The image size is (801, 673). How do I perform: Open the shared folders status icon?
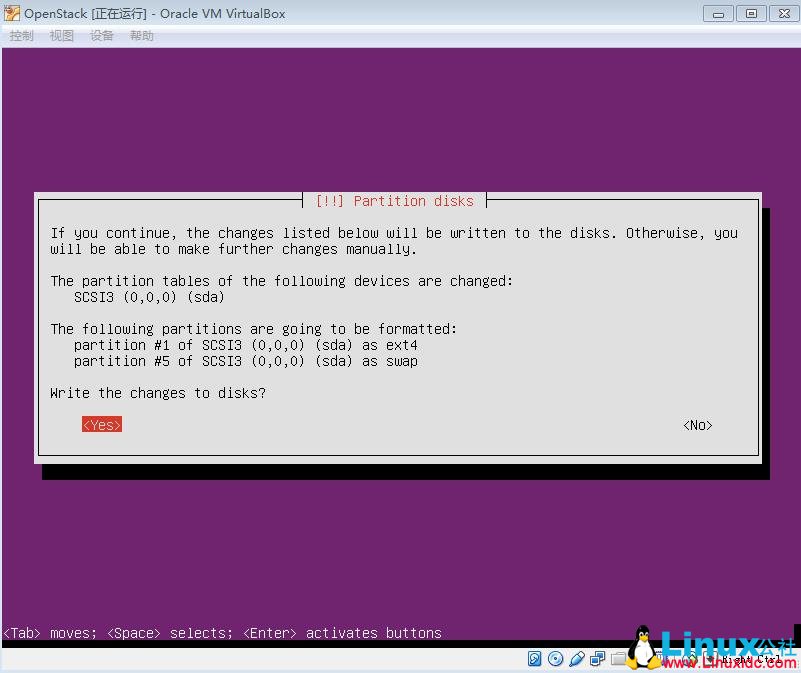(x=620, y=659)
